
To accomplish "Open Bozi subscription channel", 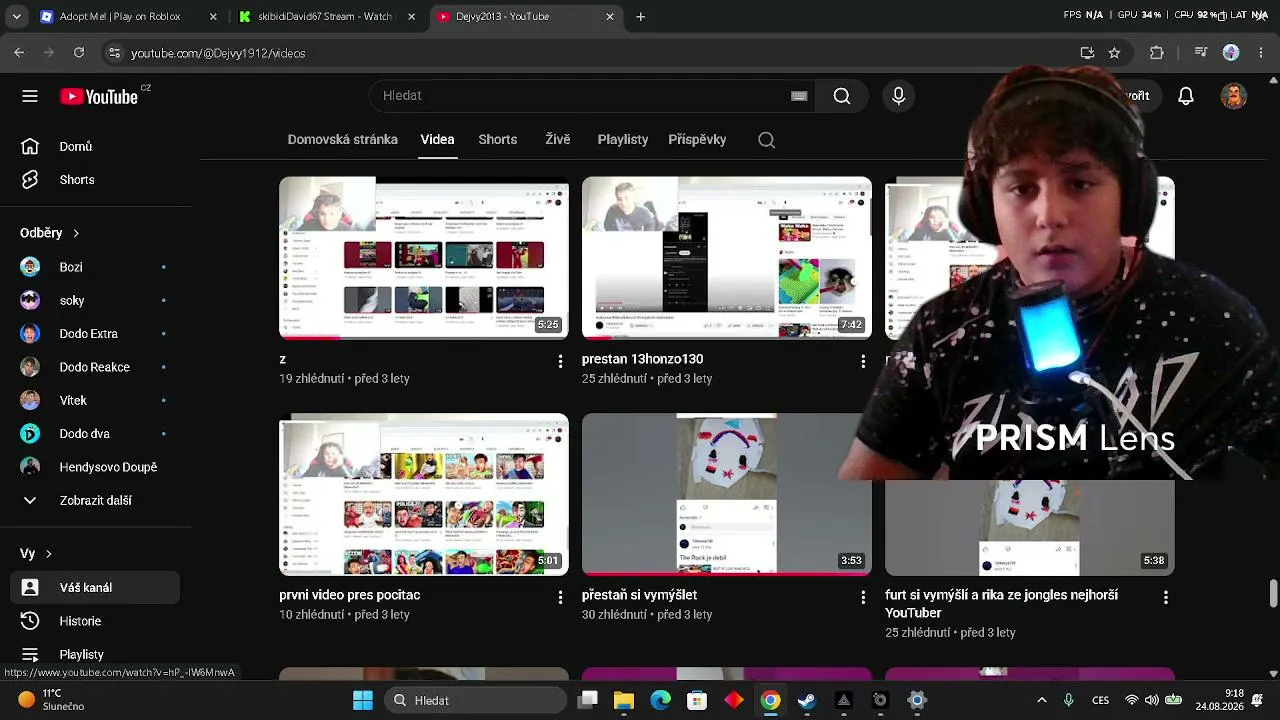I will tap(95, 267).
